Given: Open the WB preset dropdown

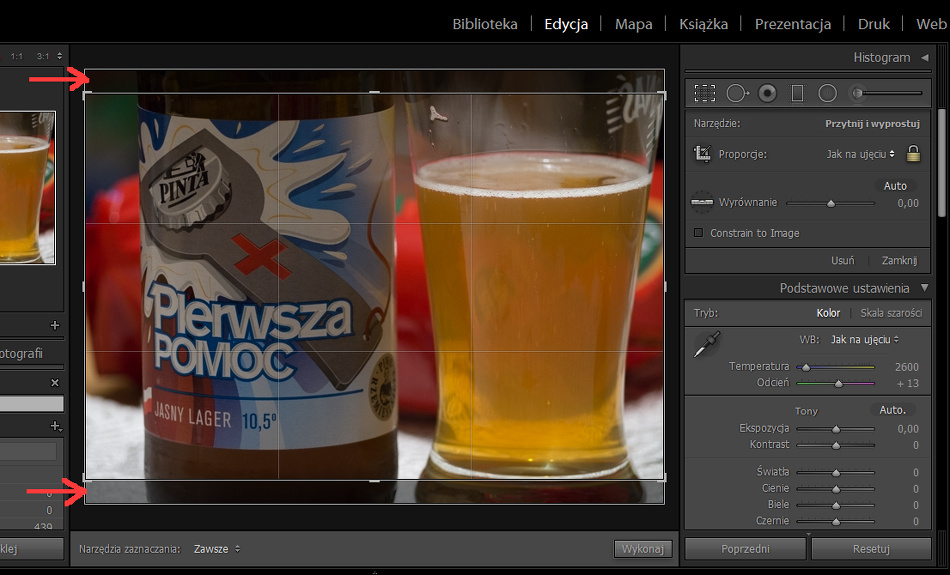Looking at the screenshot, I should [x=864, y=340].
